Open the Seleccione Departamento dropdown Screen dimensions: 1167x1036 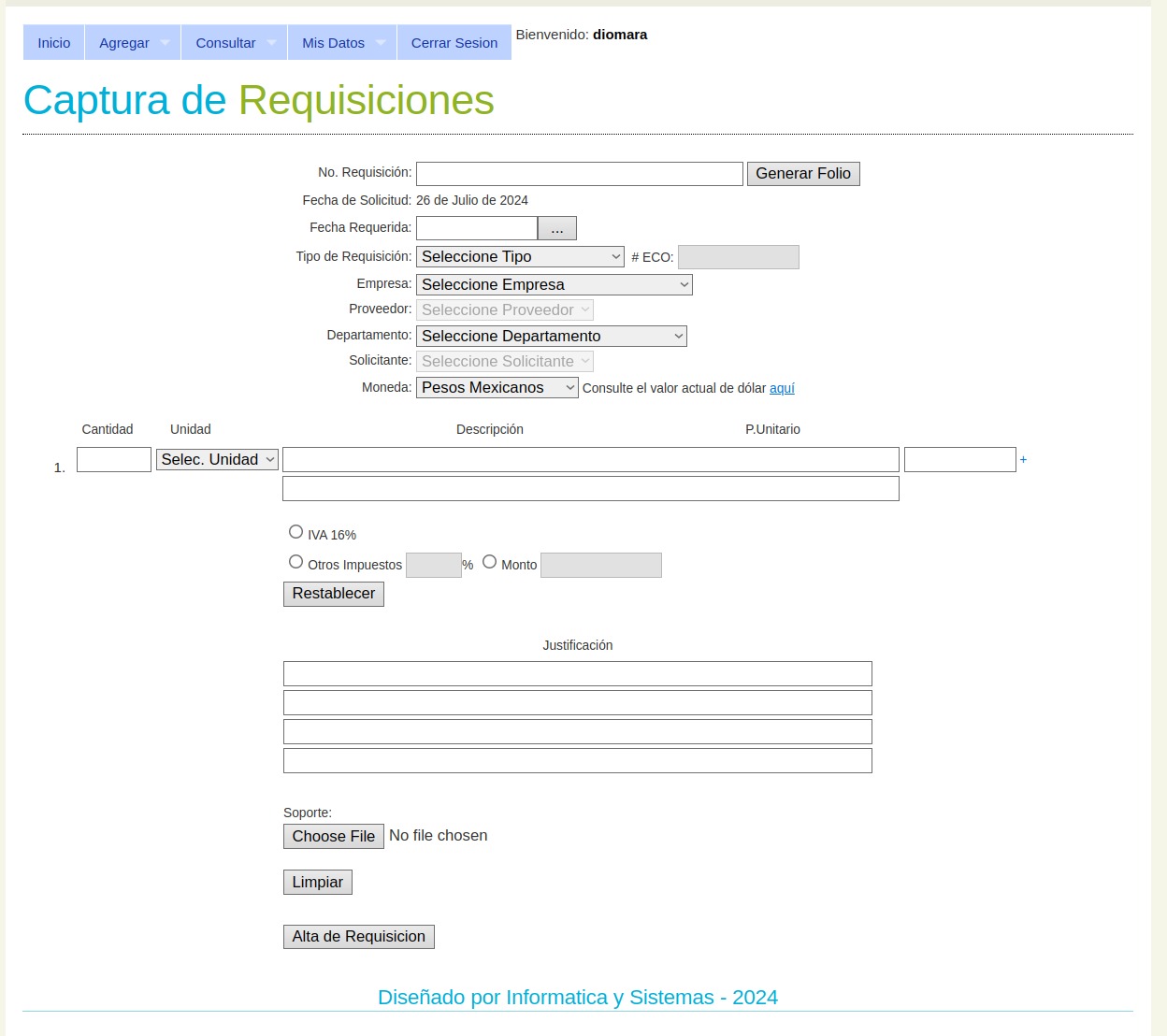coord(551,337)
